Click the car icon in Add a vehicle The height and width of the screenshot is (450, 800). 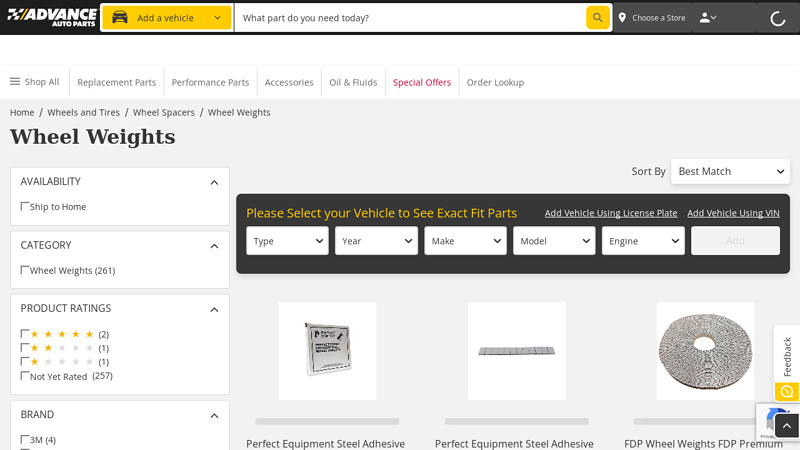point(120,18)
